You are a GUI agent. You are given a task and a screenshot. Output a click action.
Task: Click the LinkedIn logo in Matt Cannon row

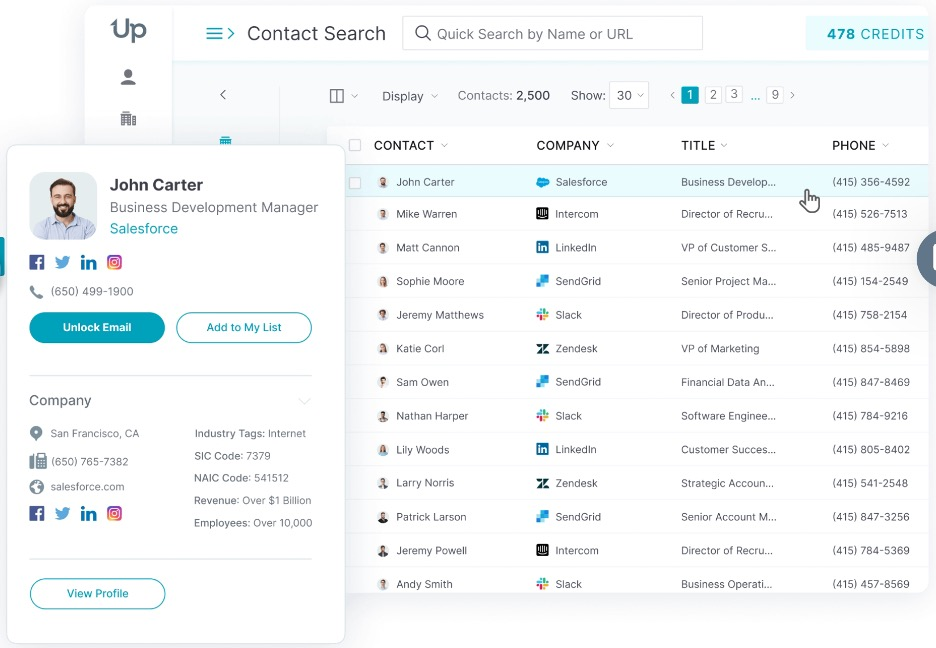542,247
